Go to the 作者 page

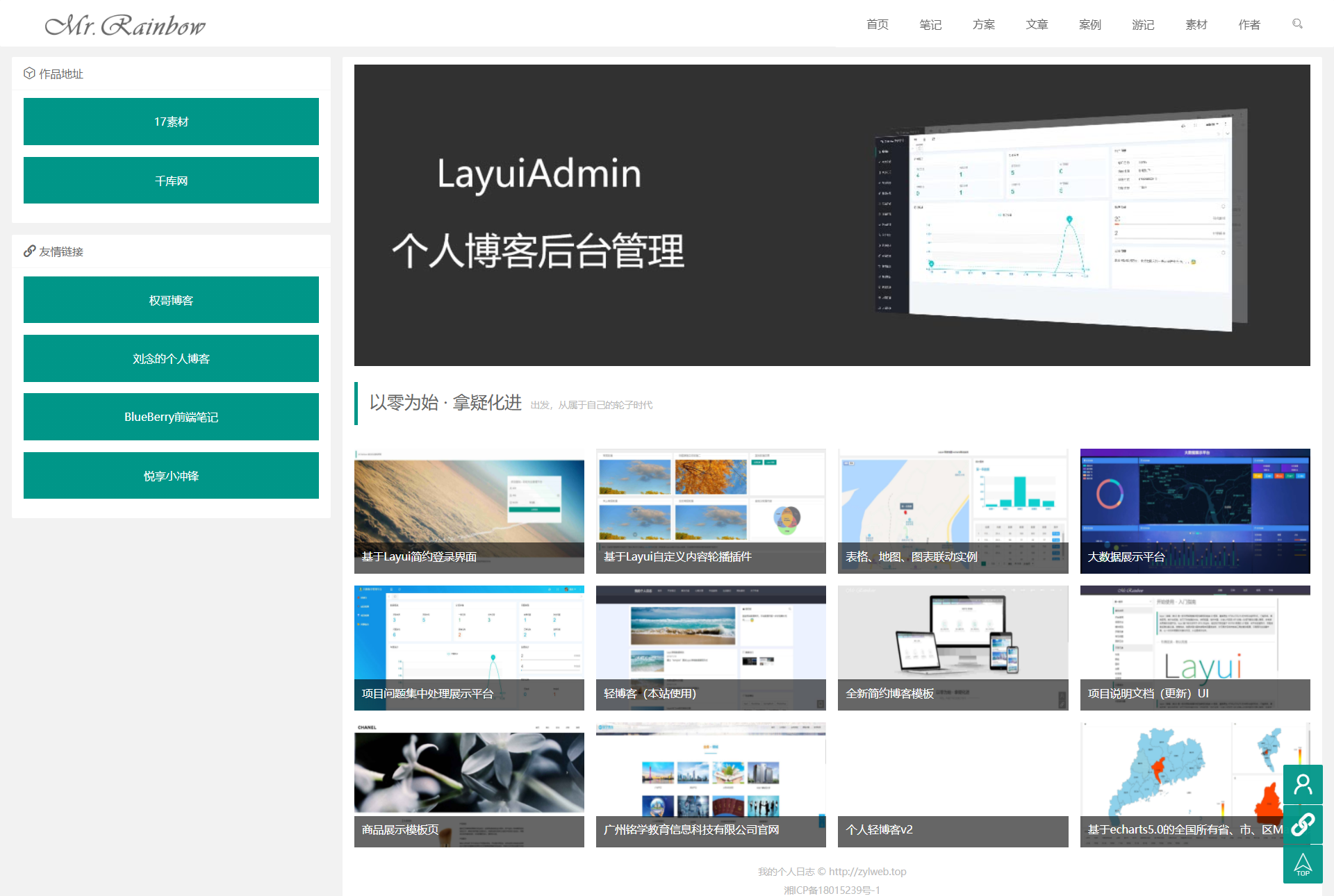1249,25
